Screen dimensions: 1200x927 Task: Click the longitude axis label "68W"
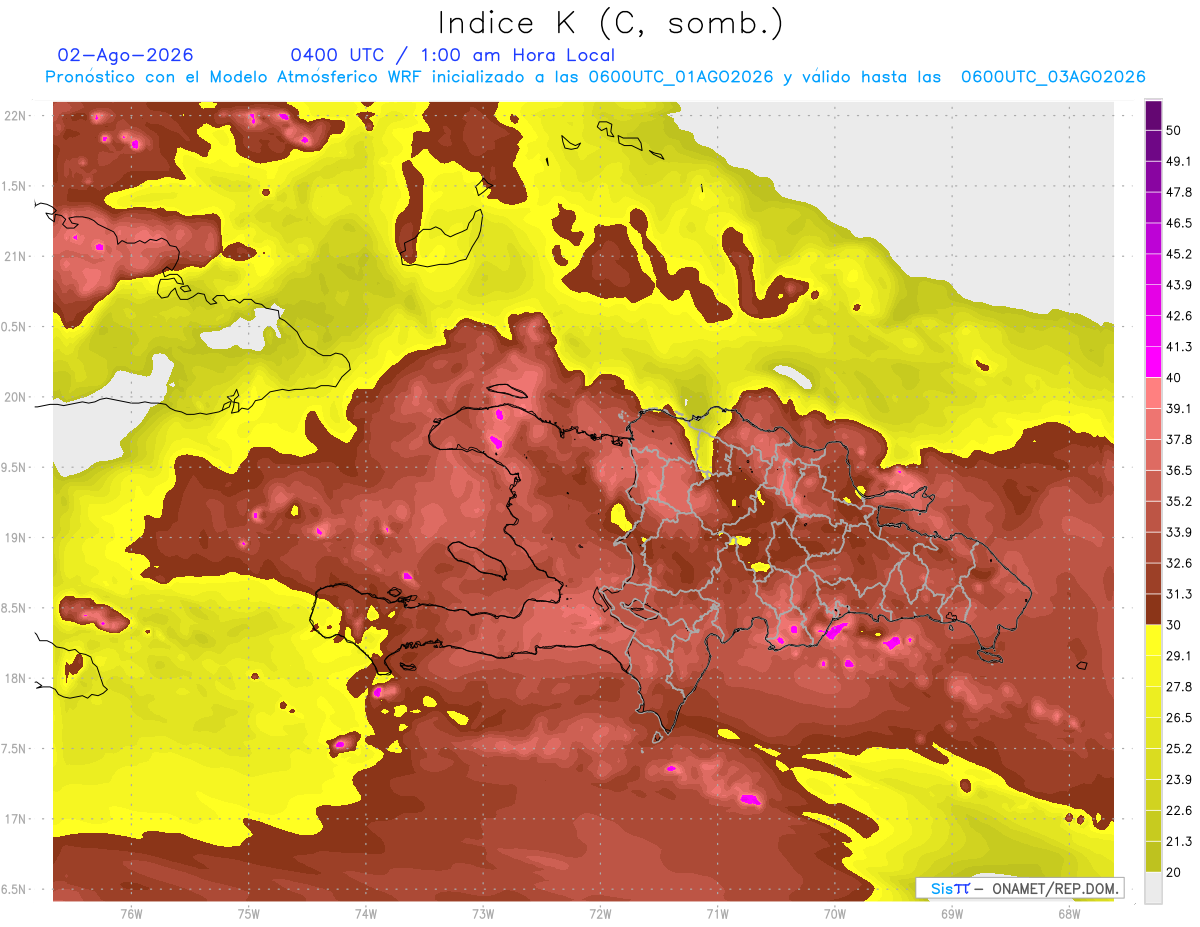(x=1069, y=915)
